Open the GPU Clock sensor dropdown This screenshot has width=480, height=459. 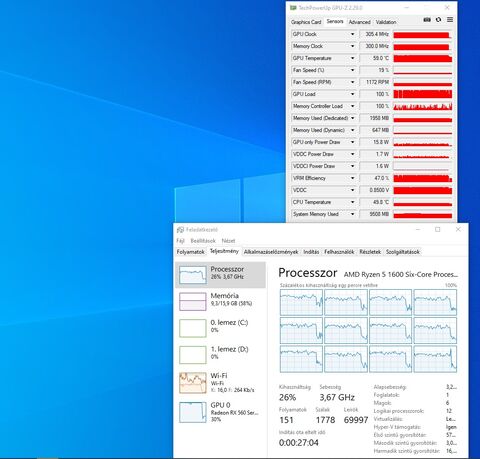tap(352, 34)
